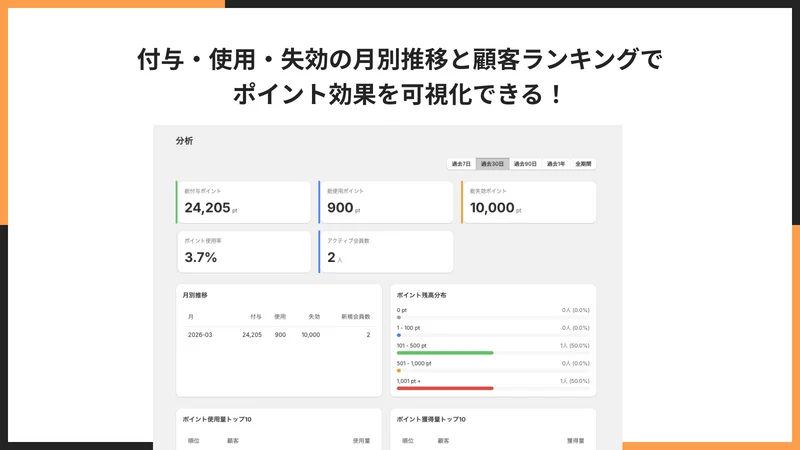800x450 pixels.
Task: Click the 1人 (50.0%) value for 101 - 500 pt
Action: coord(574,345)
